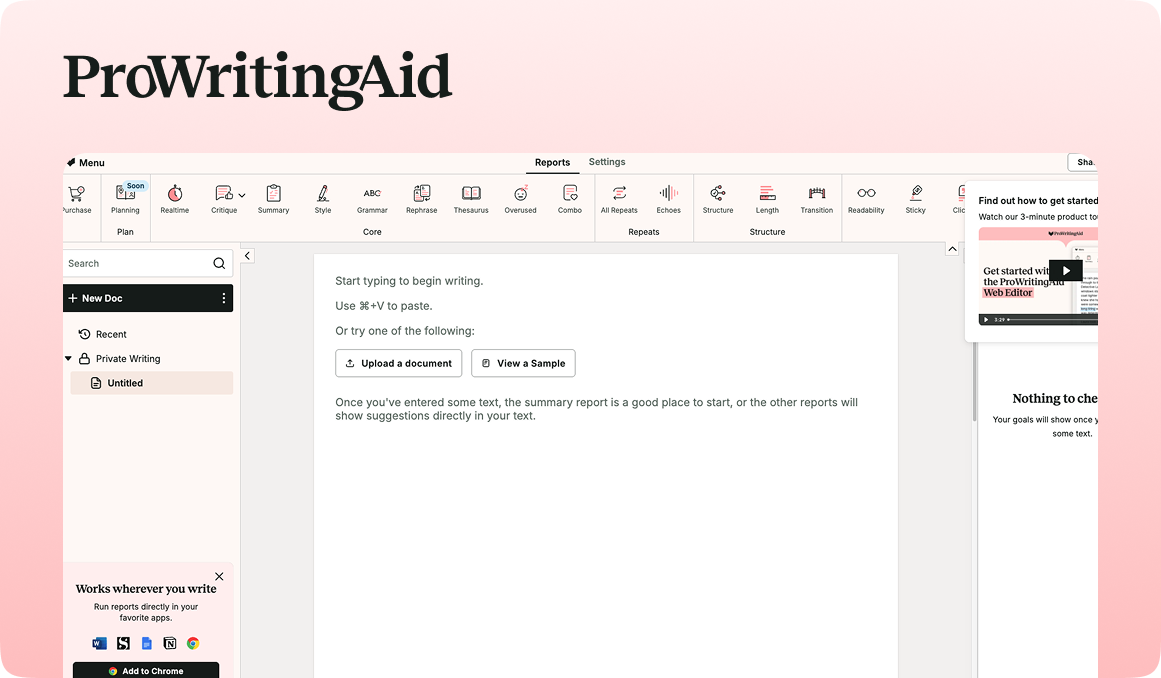Screen dimensions: 1161x678
Task: Click the Chrome app icon
Action: click(x=193, y=643)
